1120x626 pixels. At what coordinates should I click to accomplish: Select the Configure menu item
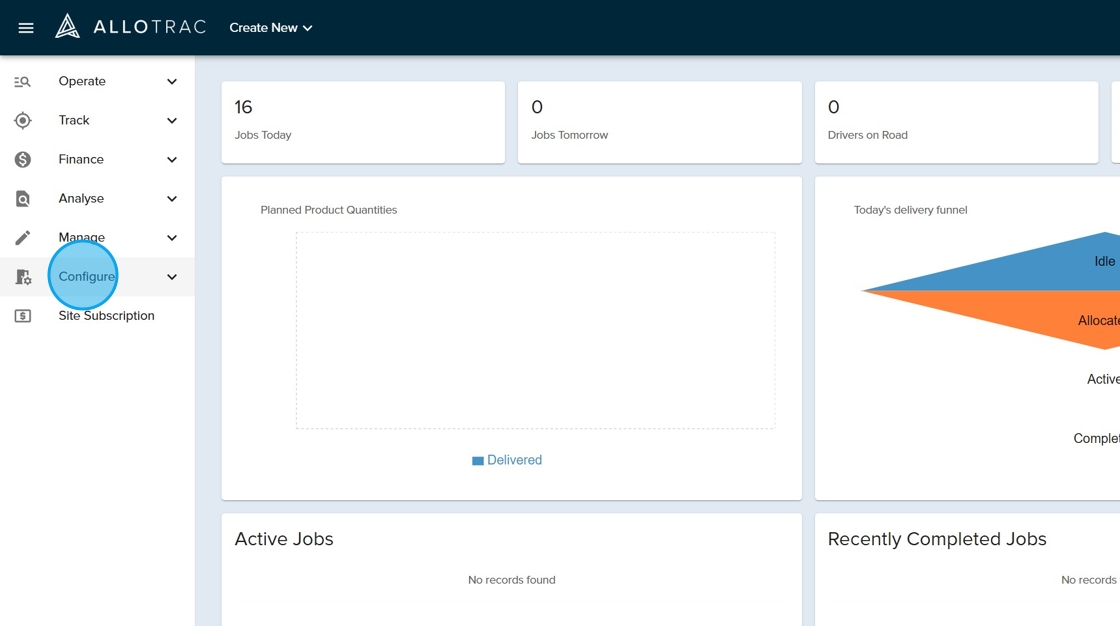[x=87, y=277]
